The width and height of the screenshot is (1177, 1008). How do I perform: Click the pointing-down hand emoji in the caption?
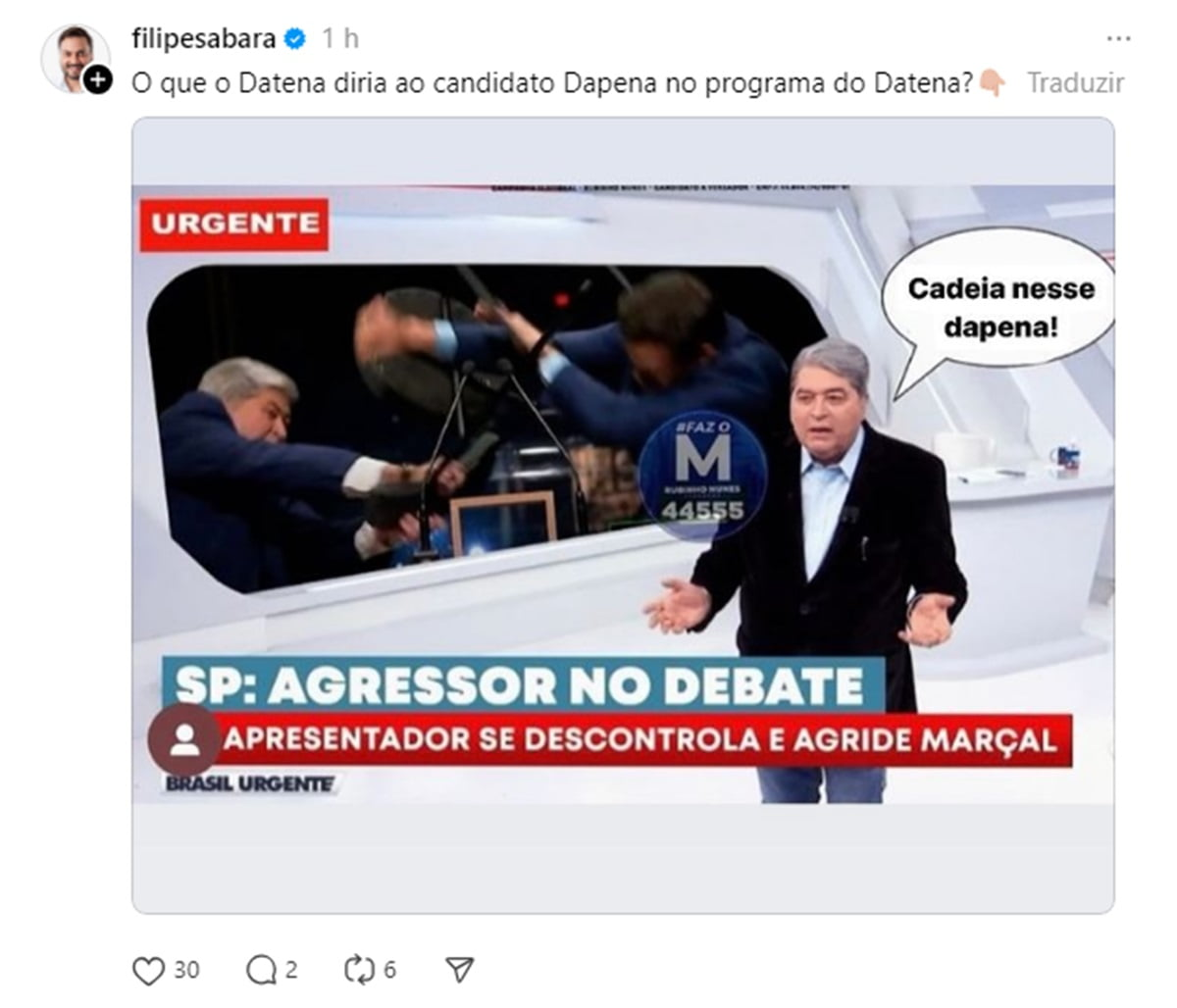click(x=992, y=83)
